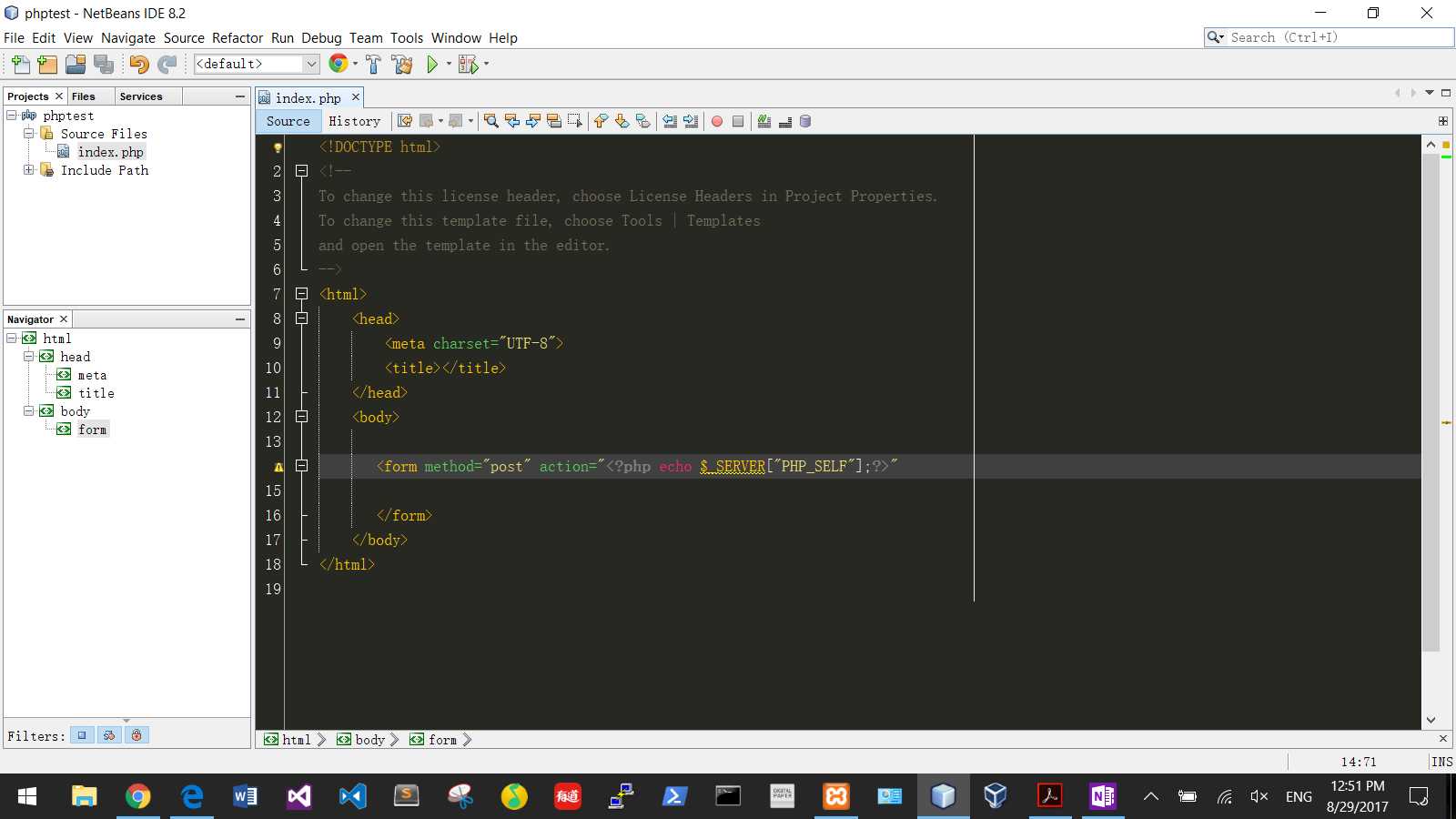Collapse code fold at line 12 body
The height and width of the screenshot is (819, 1456).
pyautogui.click(x=301, y=417)
